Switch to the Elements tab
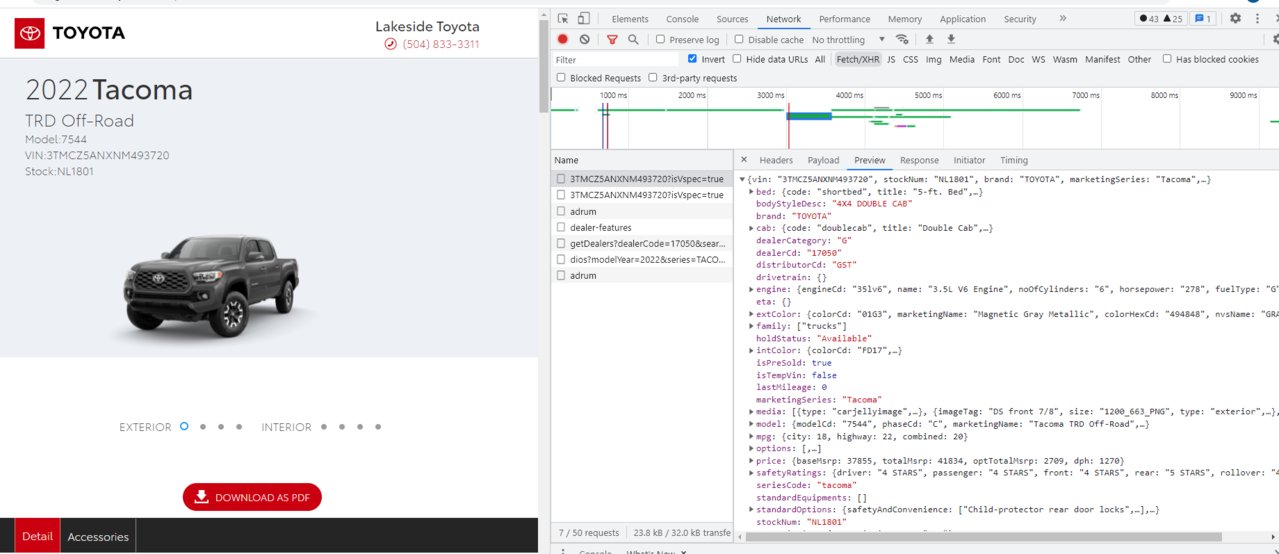 [630, 19]
